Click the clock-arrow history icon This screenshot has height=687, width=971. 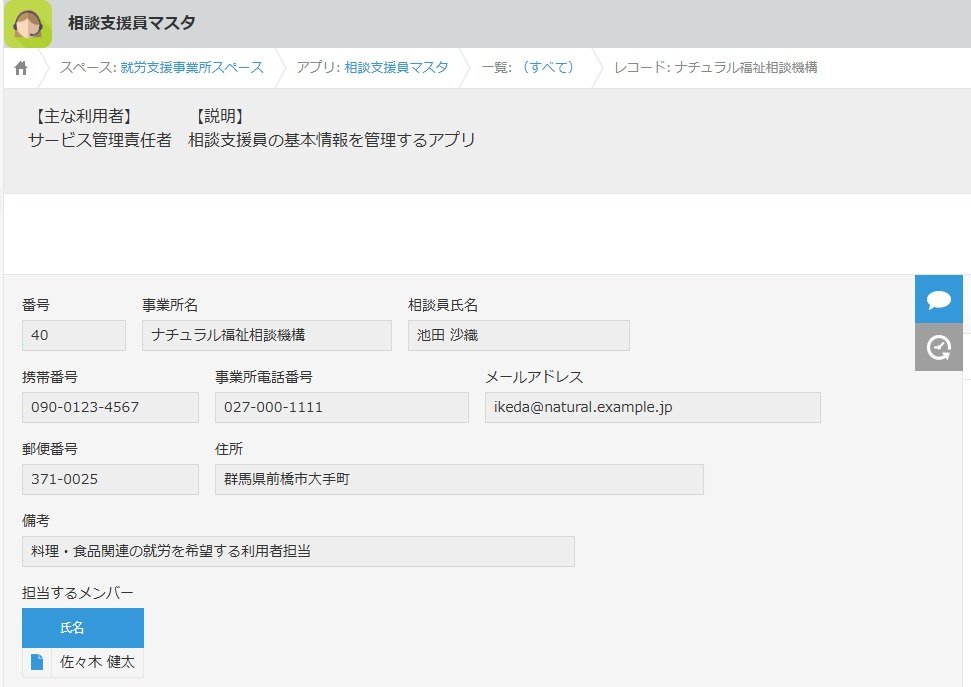[938, 347]
